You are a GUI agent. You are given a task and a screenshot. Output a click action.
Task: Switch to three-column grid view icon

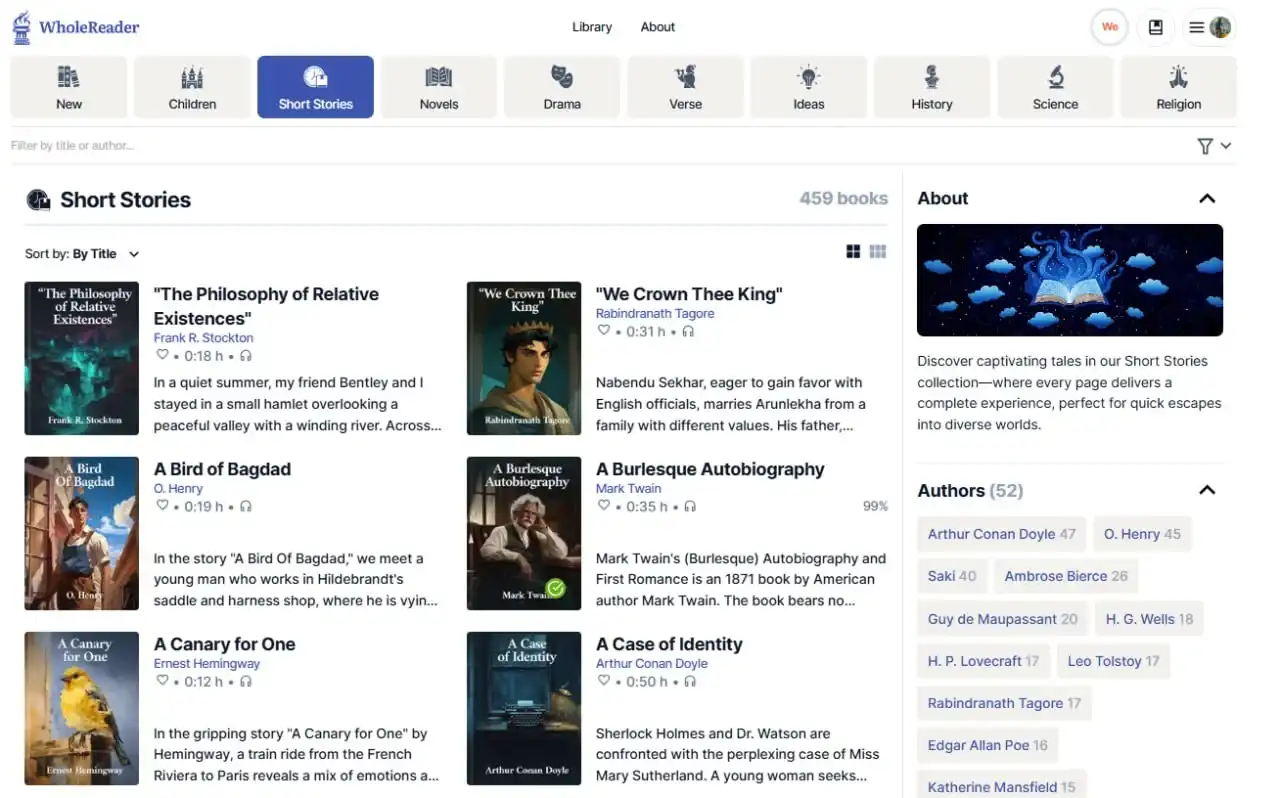point(878,252)
